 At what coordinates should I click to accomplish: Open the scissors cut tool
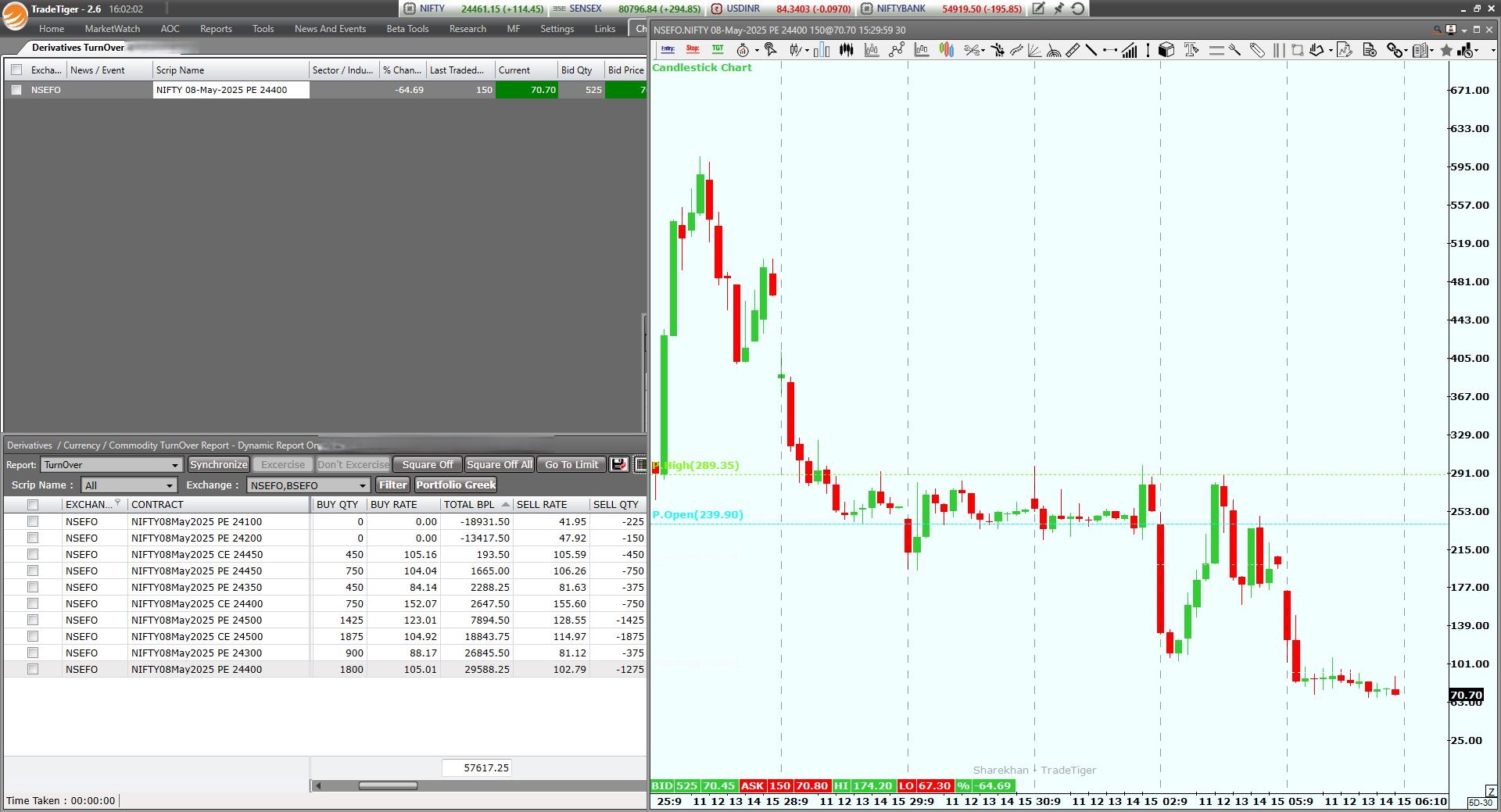[x=972, y=50]
